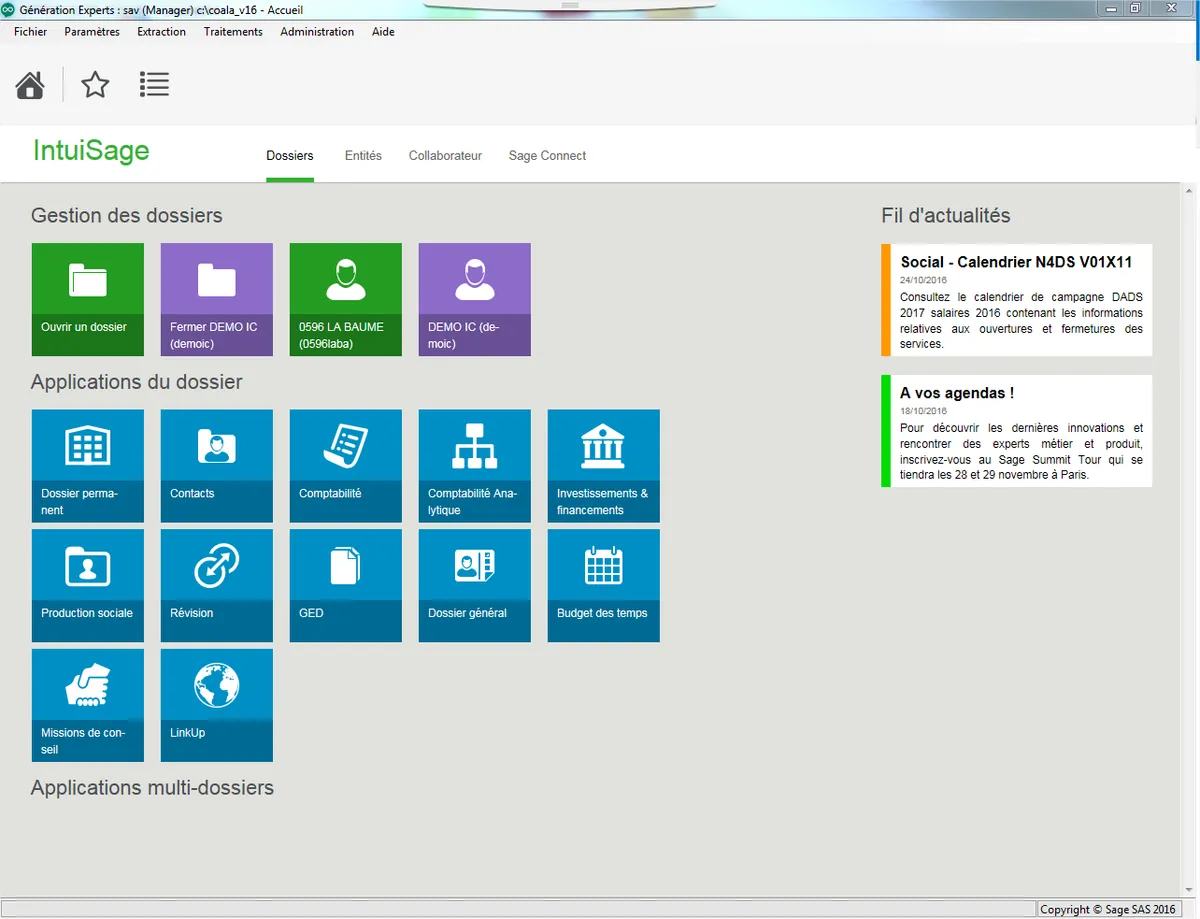1200x919 pixels.
Task: Open the Paramètres menu
Action: pos(92,32)
